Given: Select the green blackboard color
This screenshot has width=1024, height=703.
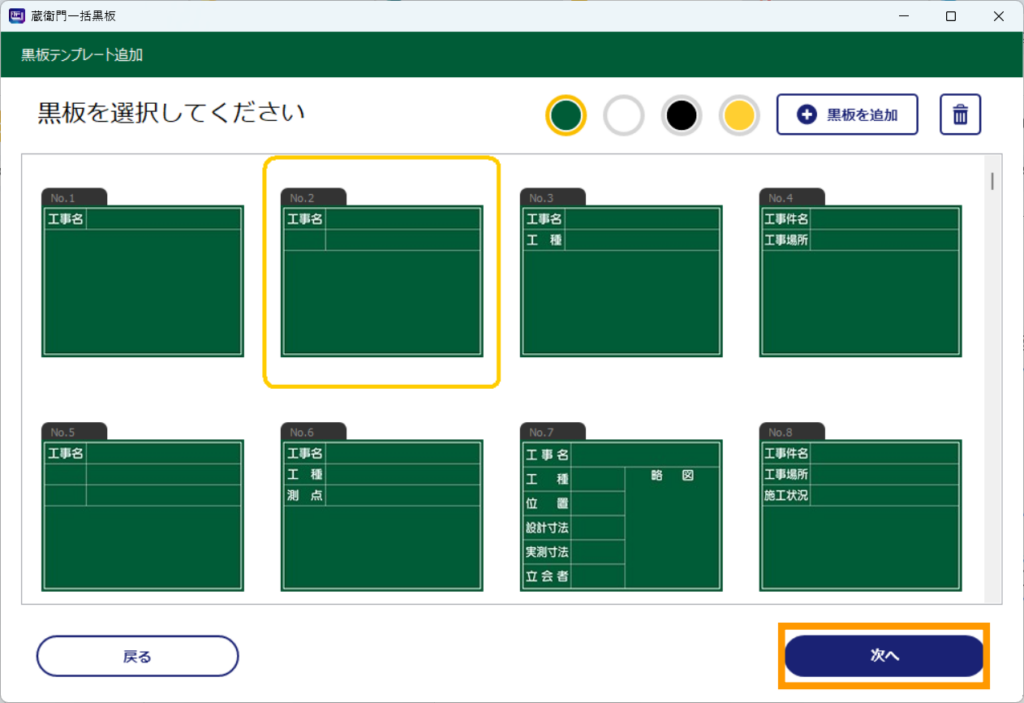Looking at the screenshot, I should (566, 115).
